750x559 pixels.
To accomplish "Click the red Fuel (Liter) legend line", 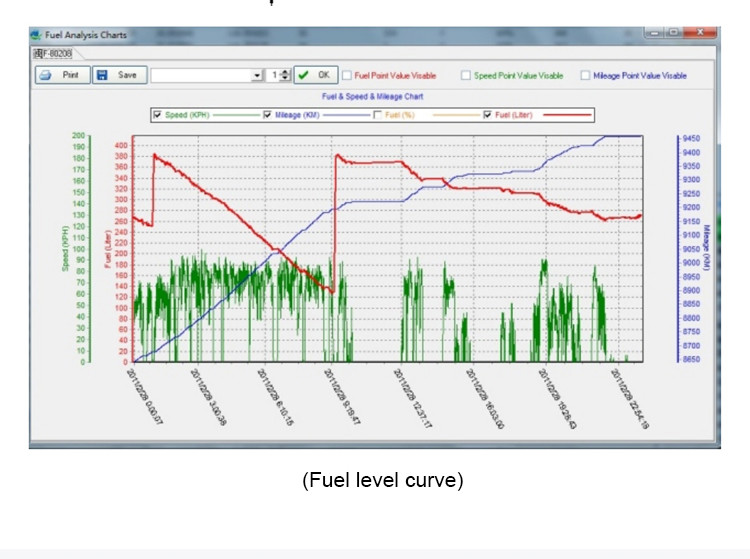I will [x=567, y=115].
